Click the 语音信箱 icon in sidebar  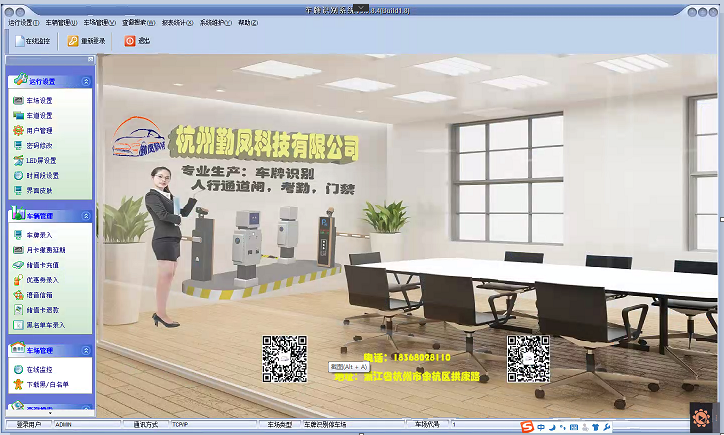[18, 295]
